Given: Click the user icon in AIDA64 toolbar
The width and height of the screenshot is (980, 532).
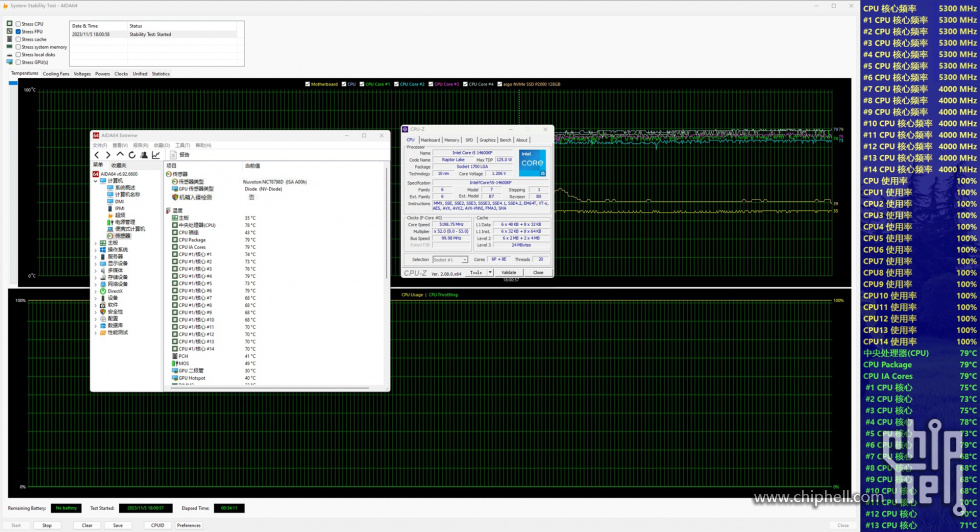Looking at the screenshot, I should click(x=144, y=155).
